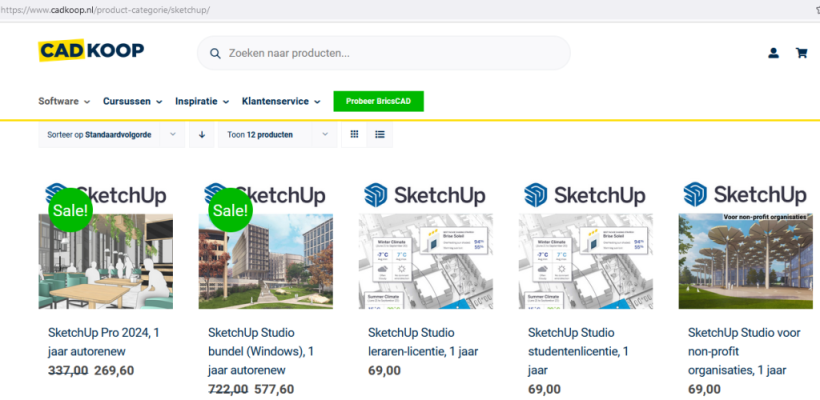Viewport: 820px width, 400px height.
Task: Click 69,00 price under studentenlicentie
Action: pos(544,390)
